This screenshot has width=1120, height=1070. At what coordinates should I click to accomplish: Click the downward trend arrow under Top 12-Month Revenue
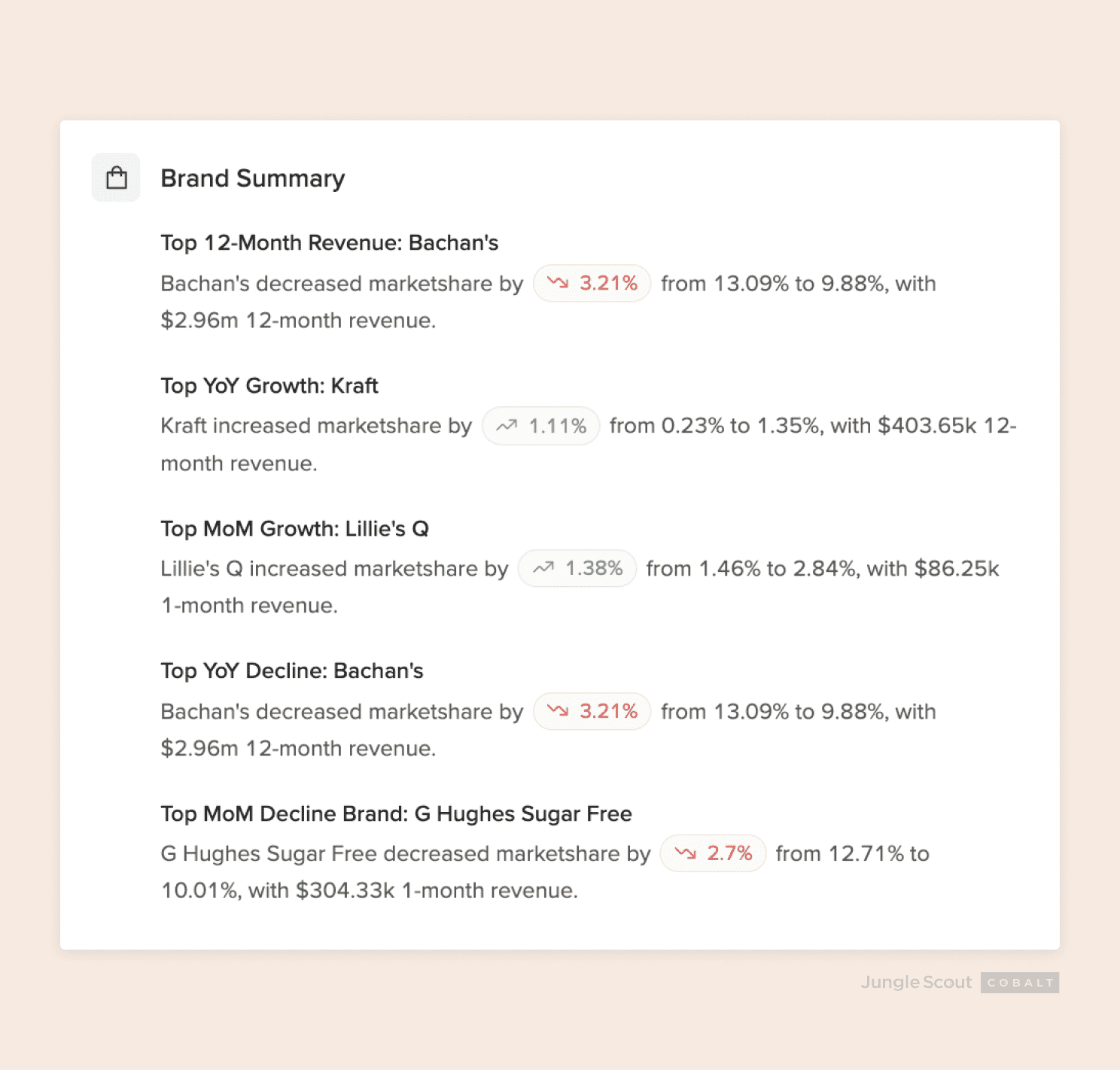[x=558, y=283]
